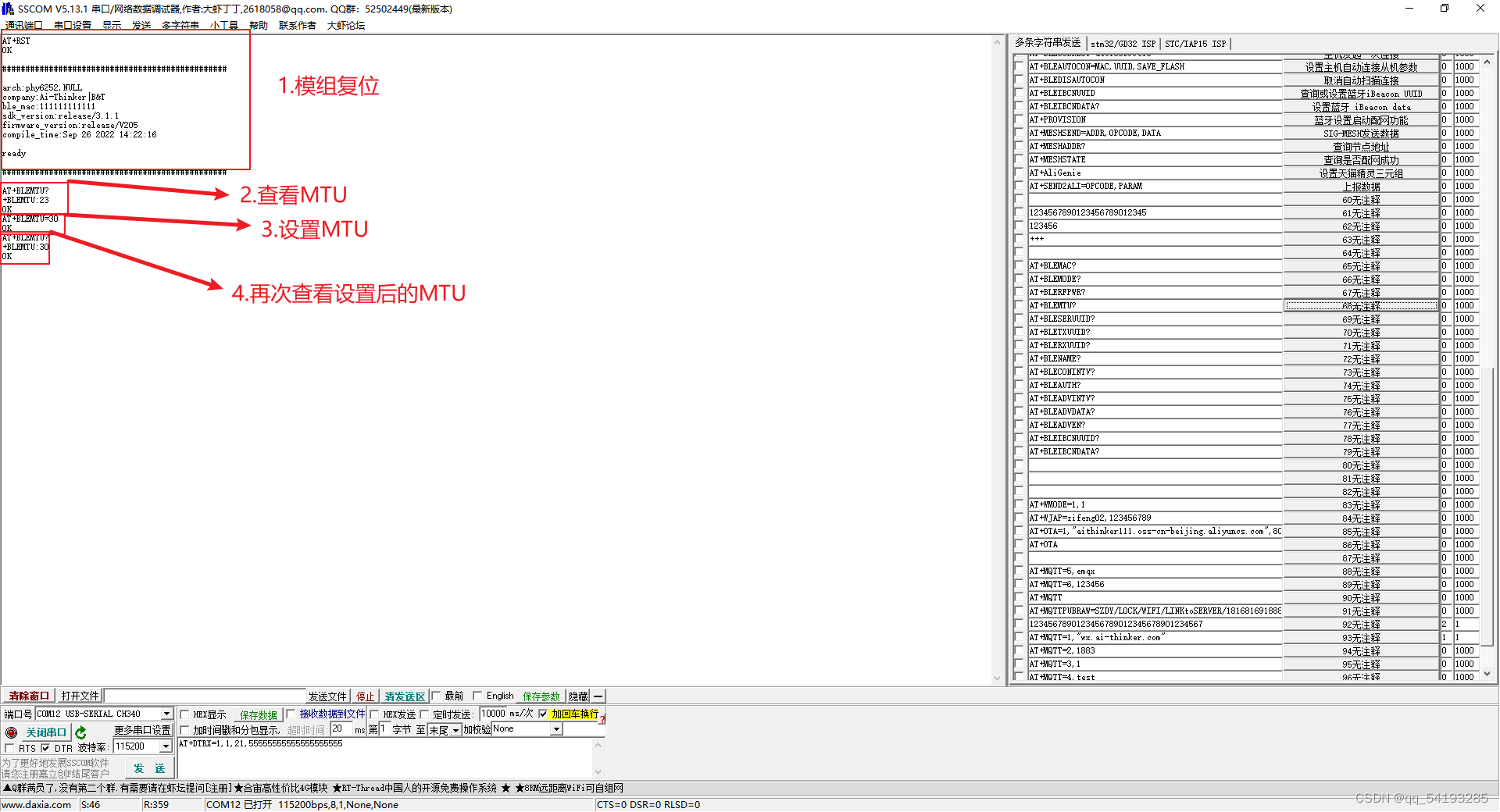Enable 接收数据到文件 checkbox
Image resolution: width=1500 pixels, height=812 pixels.
(x=291, y=714)
